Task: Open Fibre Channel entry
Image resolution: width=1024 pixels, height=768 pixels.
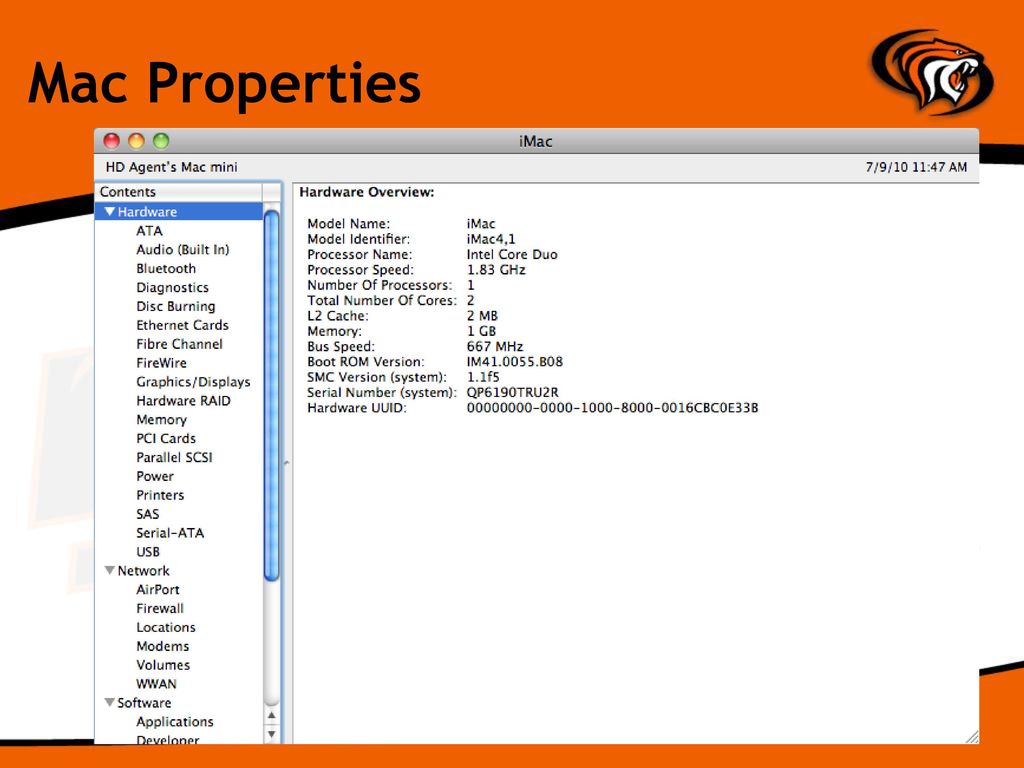Action: click(x=179, y=344)
